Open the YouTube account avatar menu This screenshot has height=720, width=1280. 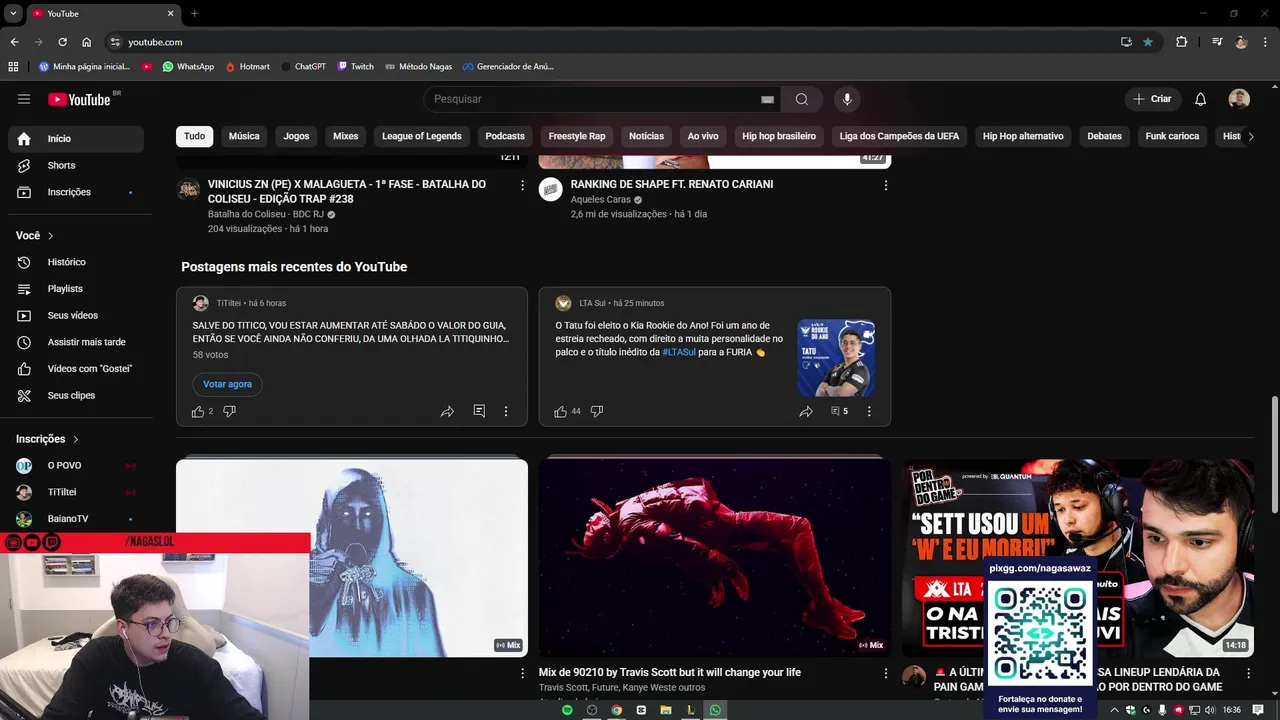1239,99
